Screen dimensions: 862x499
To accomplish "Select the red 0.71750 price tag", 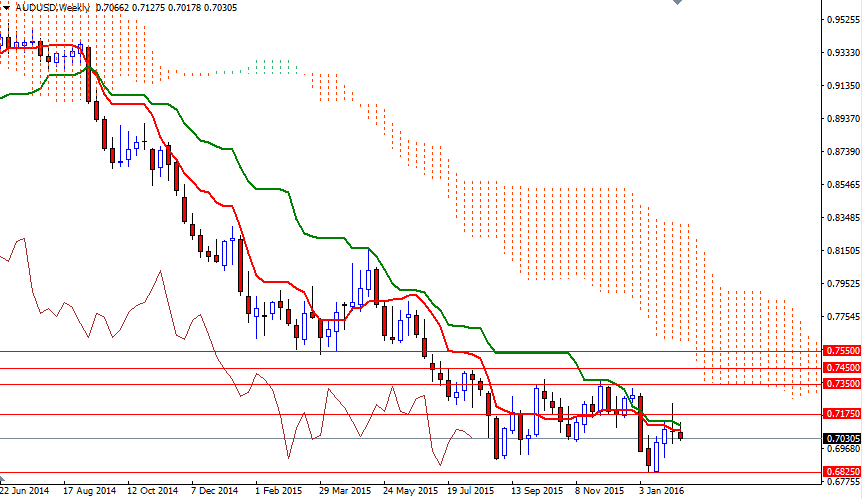I will (x=842, y=413).
